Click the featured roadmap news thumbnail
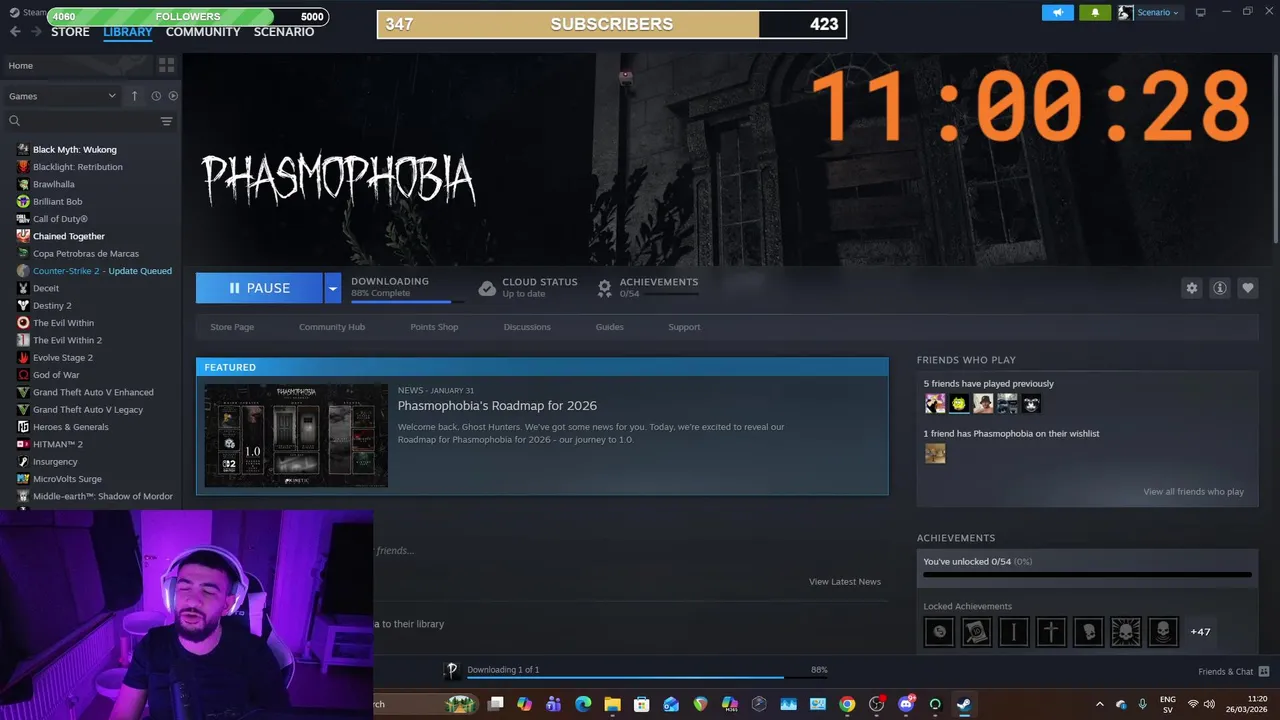 [x=296, y=435]
